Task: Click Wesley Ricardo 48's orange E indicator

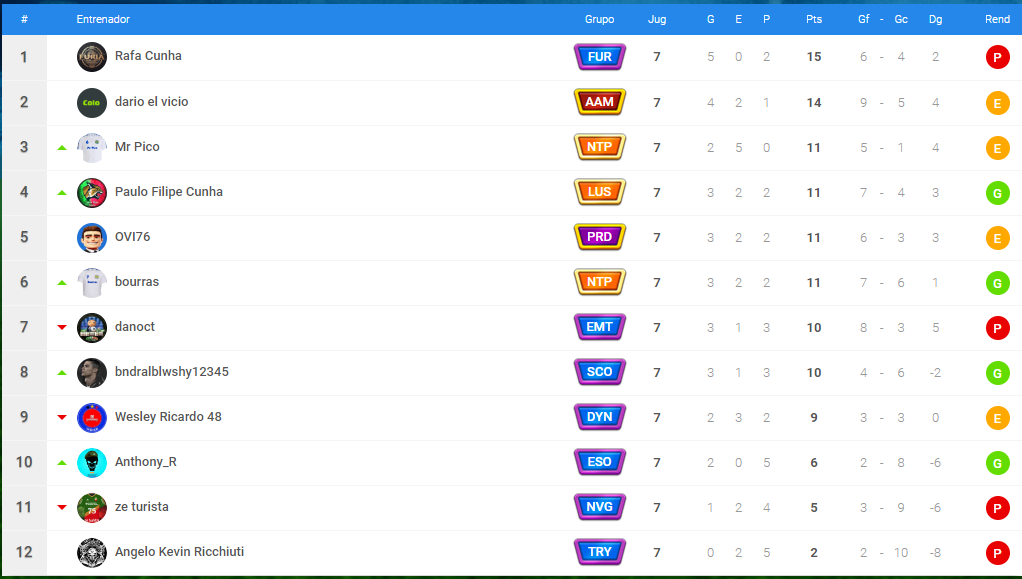Action: (x=997, y=418)
